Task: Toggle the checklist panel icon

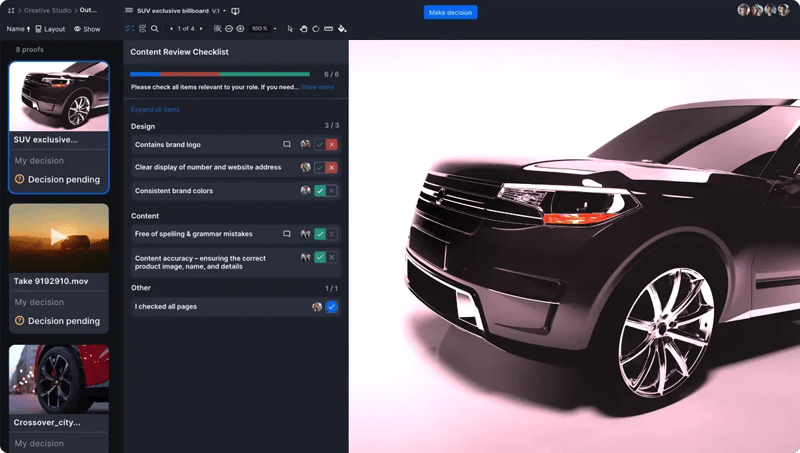Action: pos(130,29)
